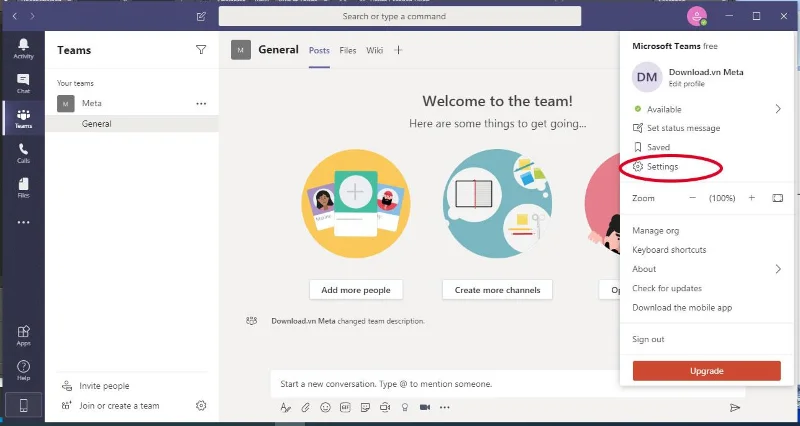Open manage teams gear icon
This screenshot has width=800, height=426.
[x=201, y=406]
